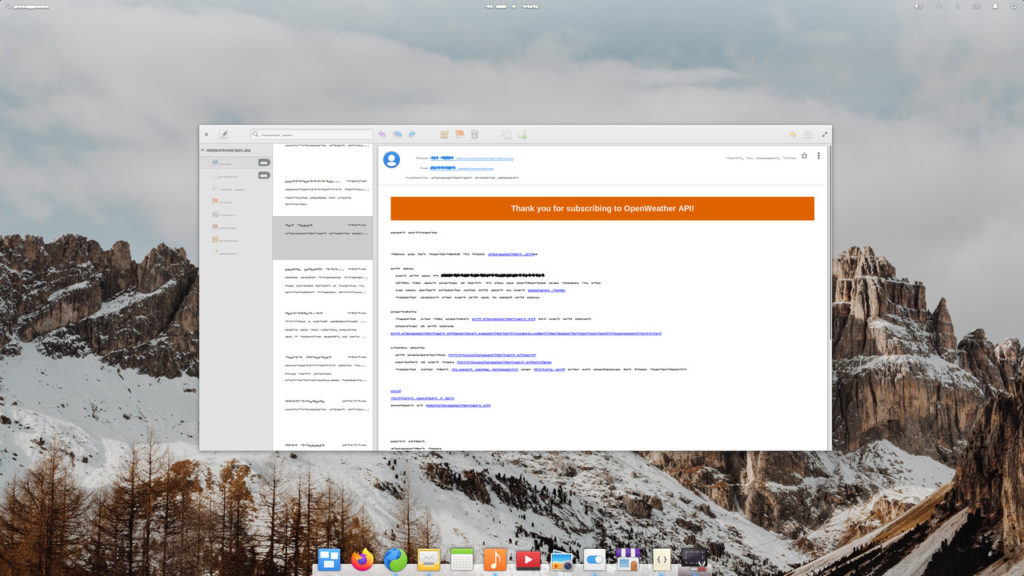This screenshot has height=576, width=1024.
Task: Click the message pane vertical scrollbar
Action: tap(829, 243)
